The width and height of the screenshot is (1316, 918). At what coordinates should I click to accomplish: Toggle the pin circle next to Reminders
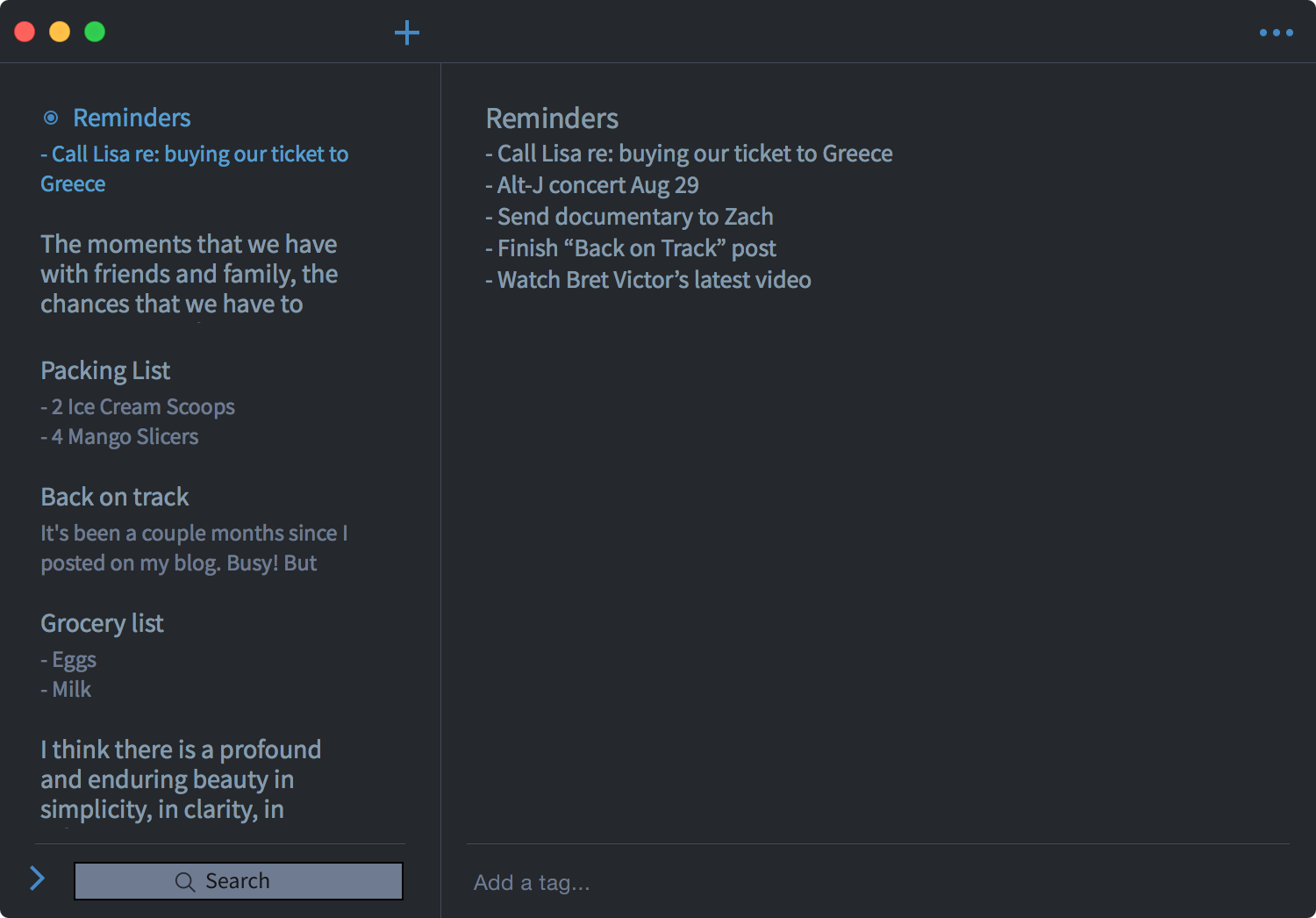tap(51, 118)
